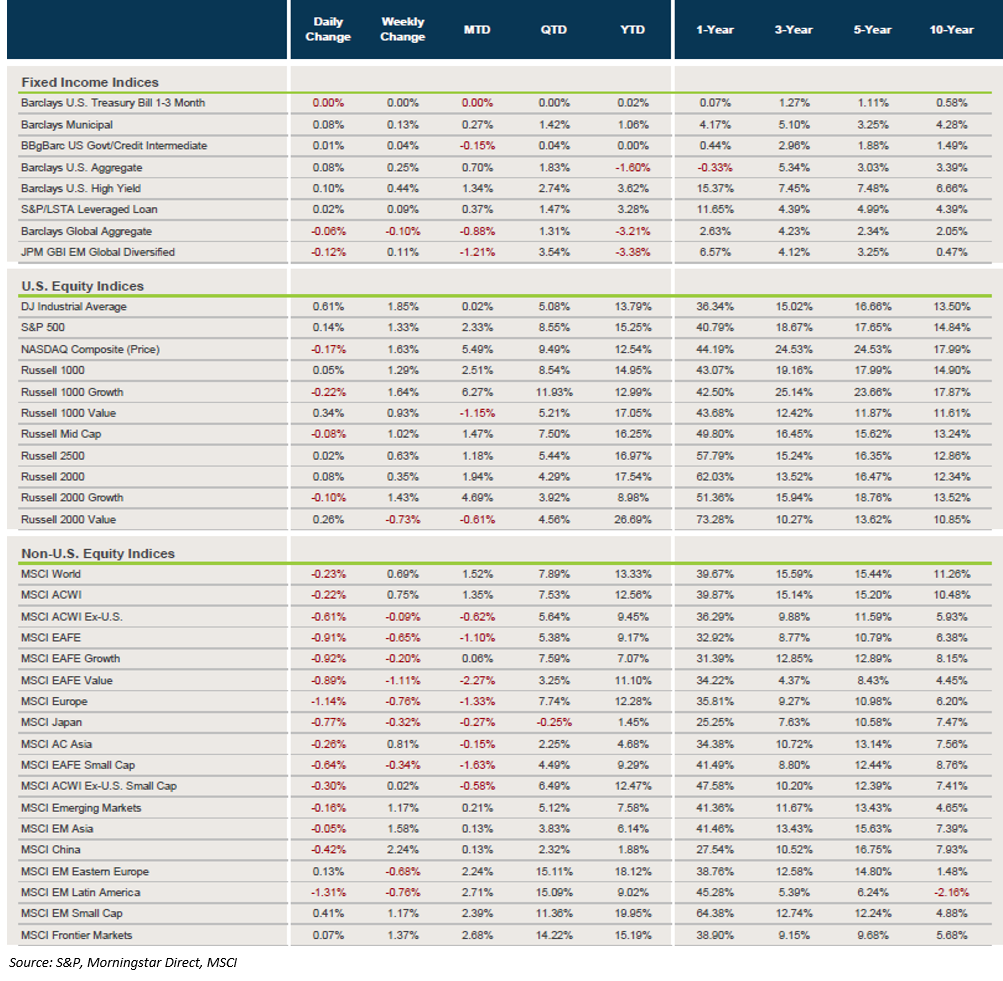This screenshot has height=981, width=1003.
Task: Select the MTD column header
Action: click(477, 29)
